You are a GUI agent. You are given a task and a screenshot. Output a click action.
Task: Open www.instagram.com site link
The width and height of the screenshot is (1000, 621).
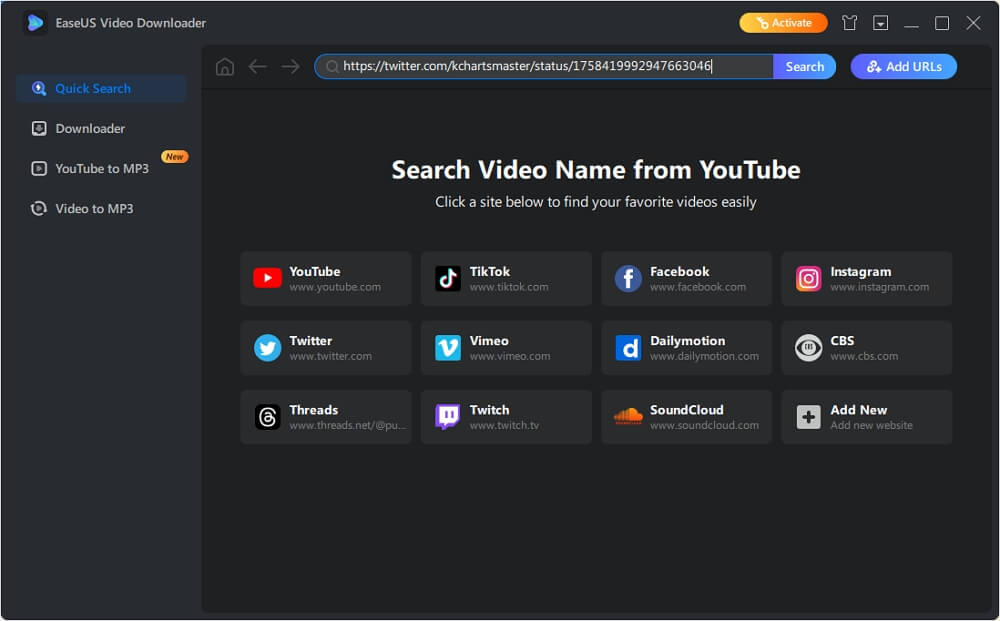pyautogui.click(x=879, y=287)
